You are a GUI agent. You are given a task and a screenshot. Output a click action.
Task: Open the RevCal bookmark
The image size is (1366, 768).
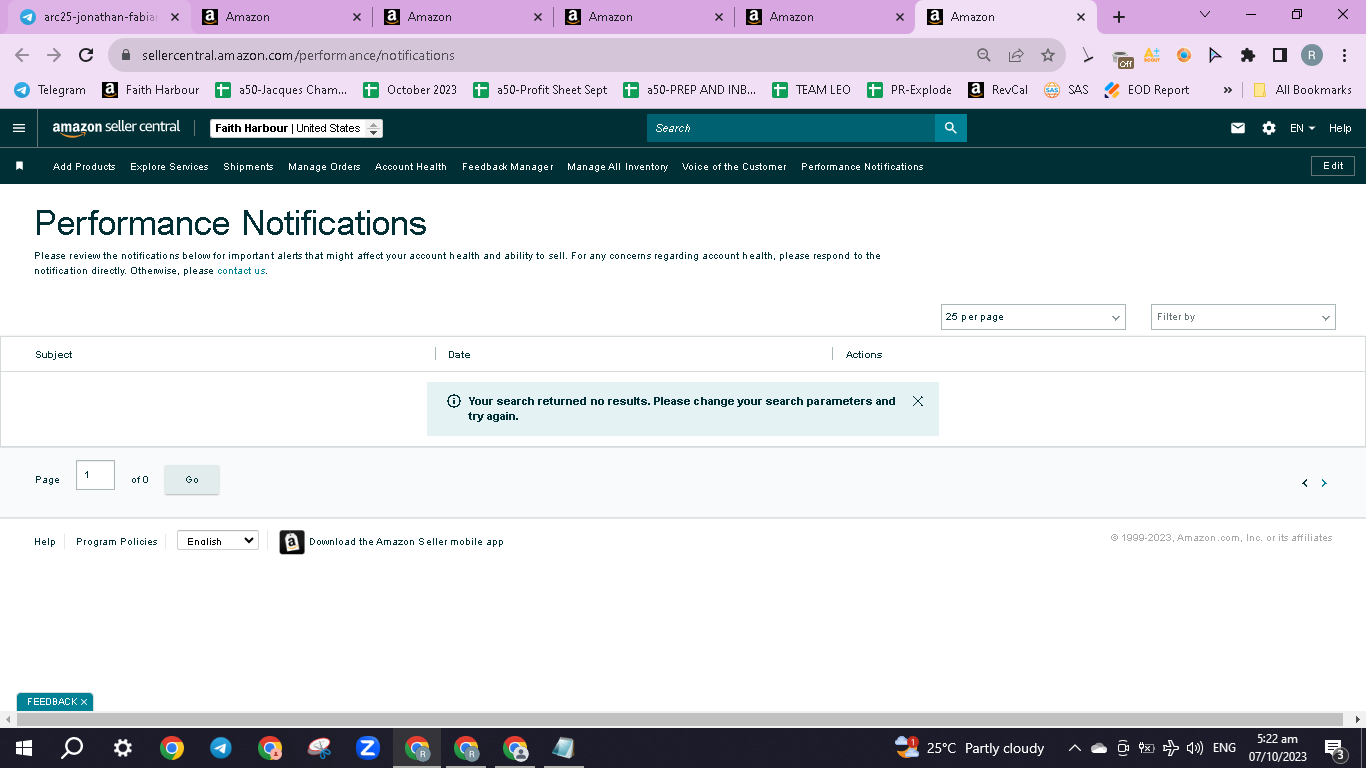point(998,90)
